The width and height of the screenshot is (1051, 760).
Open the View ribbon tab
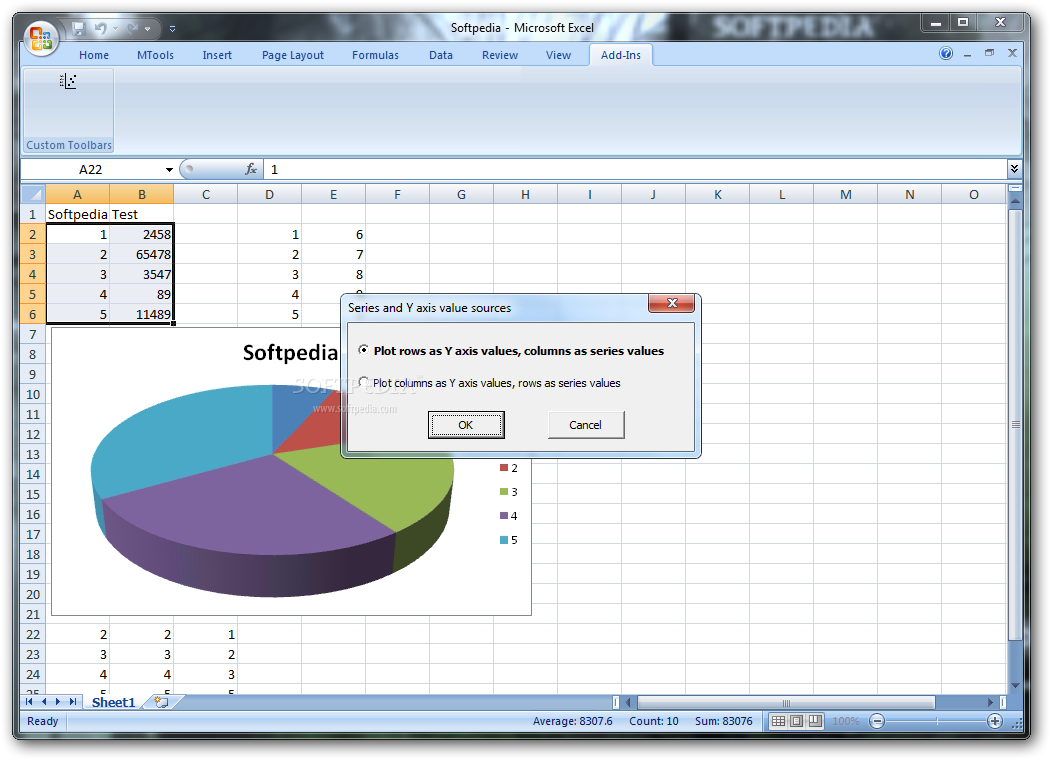(558, 55)
